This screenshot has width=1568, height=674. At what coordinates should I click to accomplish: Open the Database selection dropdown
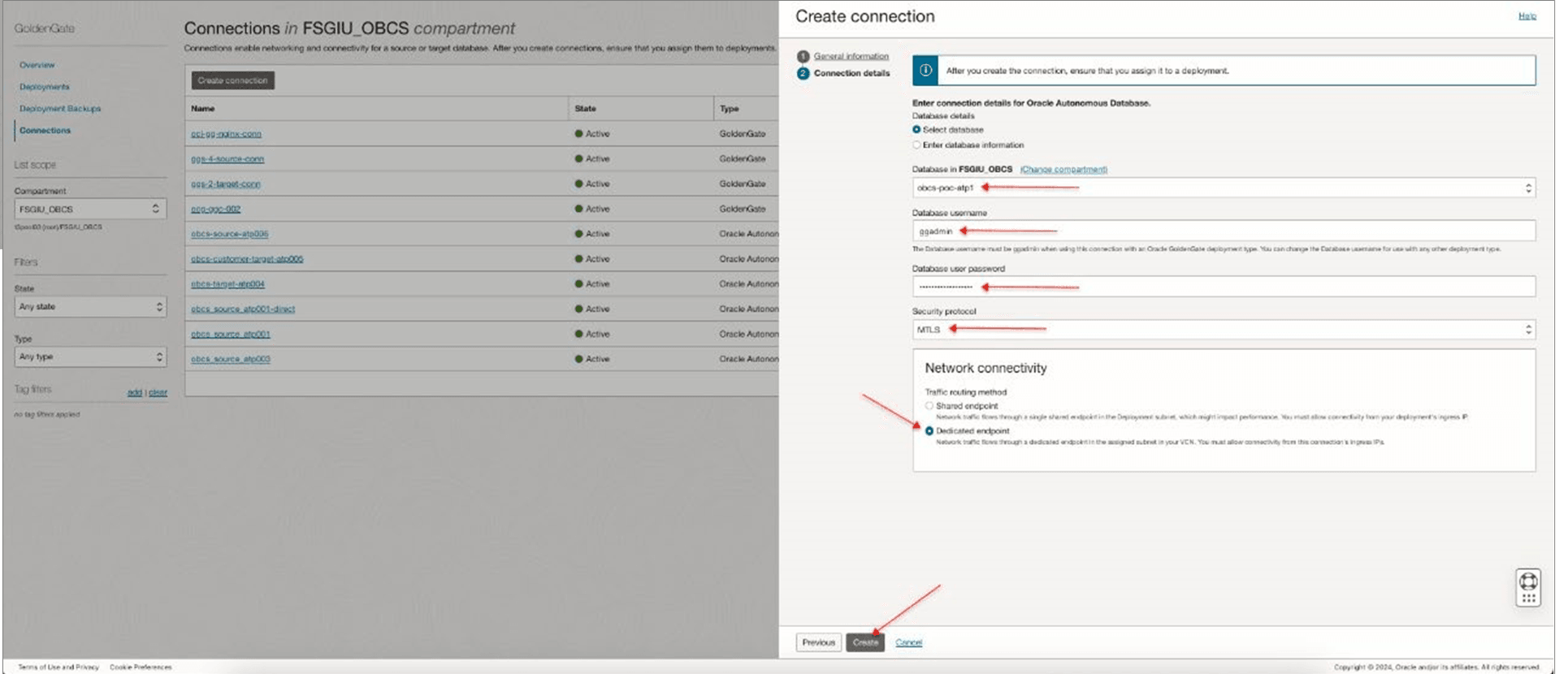pyautogui.click(x=1224, y=188)
